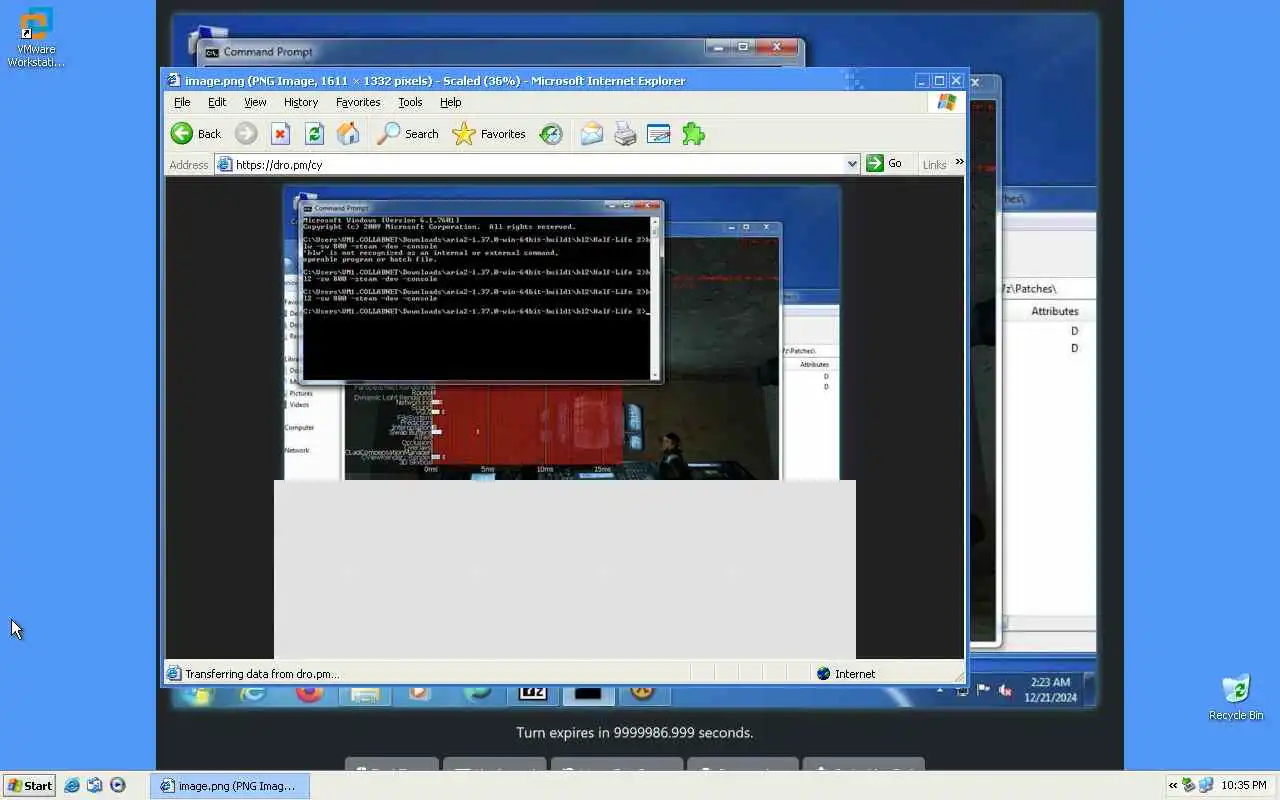The image size is (1280, 800).
Task: Open the Tools menu
Action: (x=410, y=102)
